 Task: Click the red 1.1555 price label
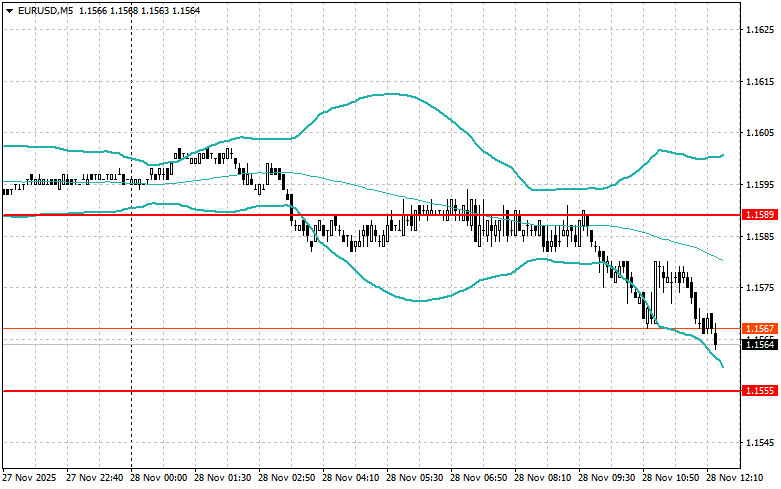point(759,391)
